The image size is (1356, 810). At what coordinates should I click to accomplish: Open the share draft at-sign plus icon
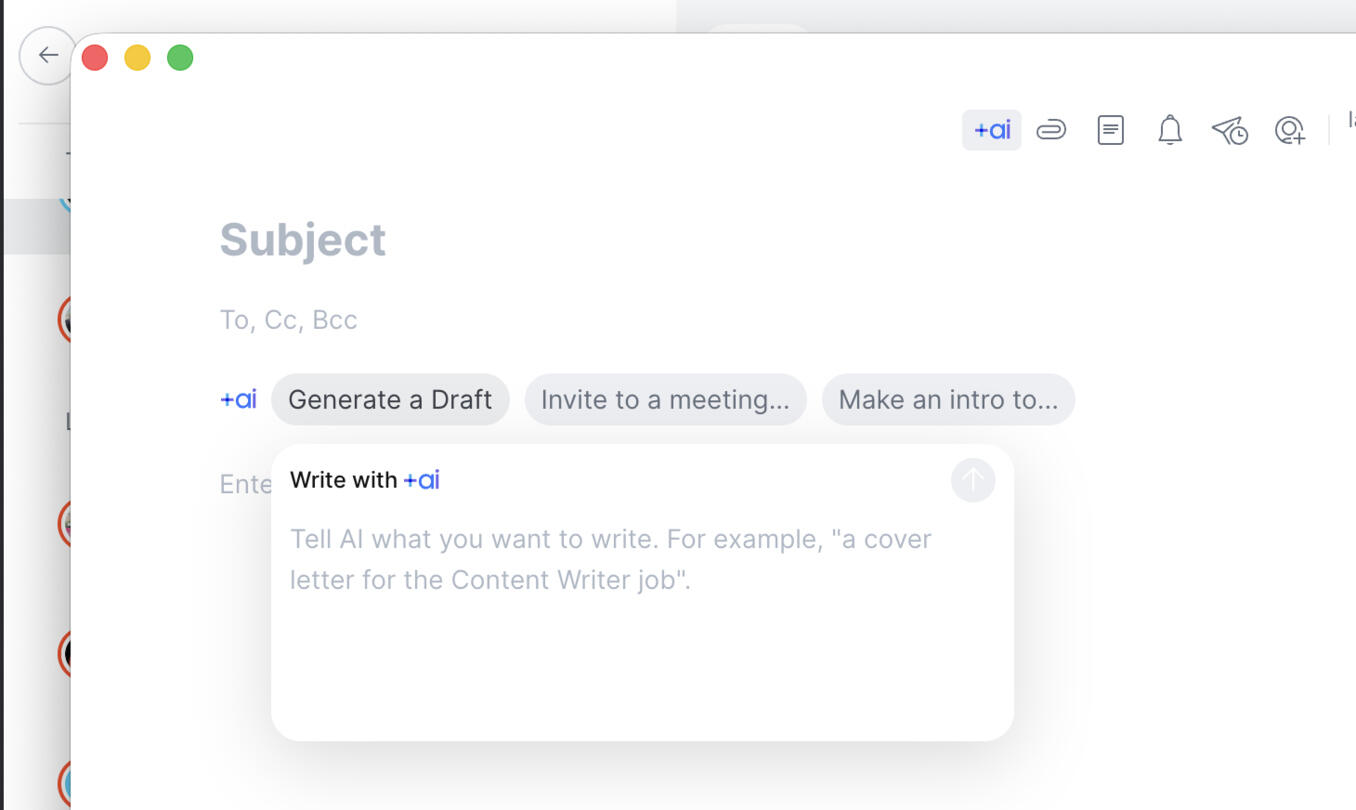point(1290,130)
